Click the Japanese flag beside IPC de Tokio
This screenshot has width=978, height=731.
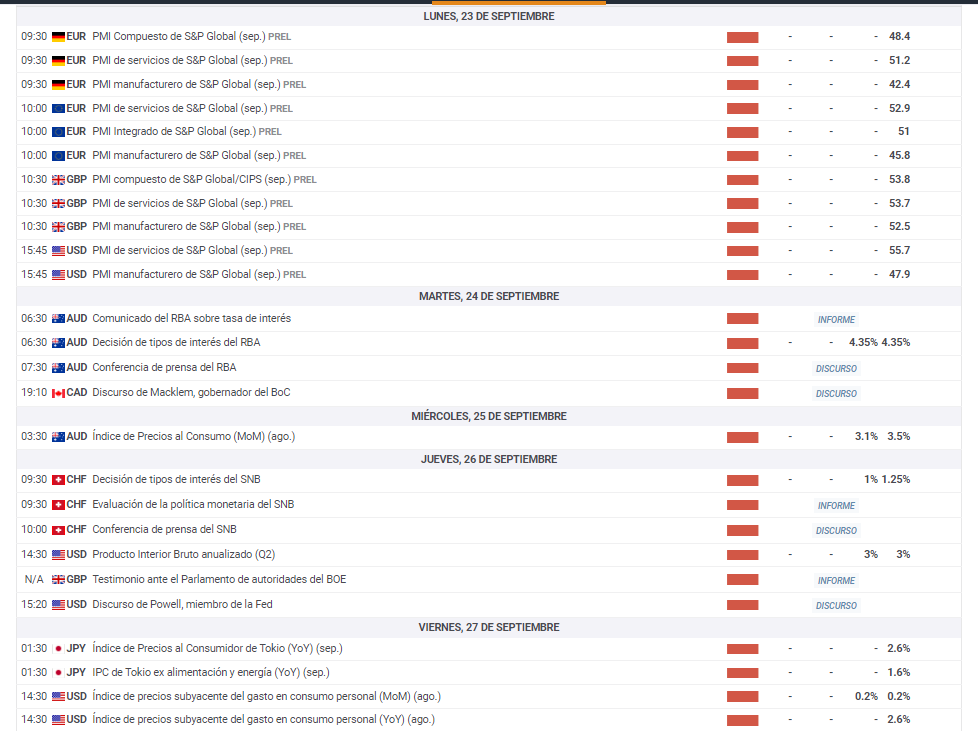(x=58, y=673)
